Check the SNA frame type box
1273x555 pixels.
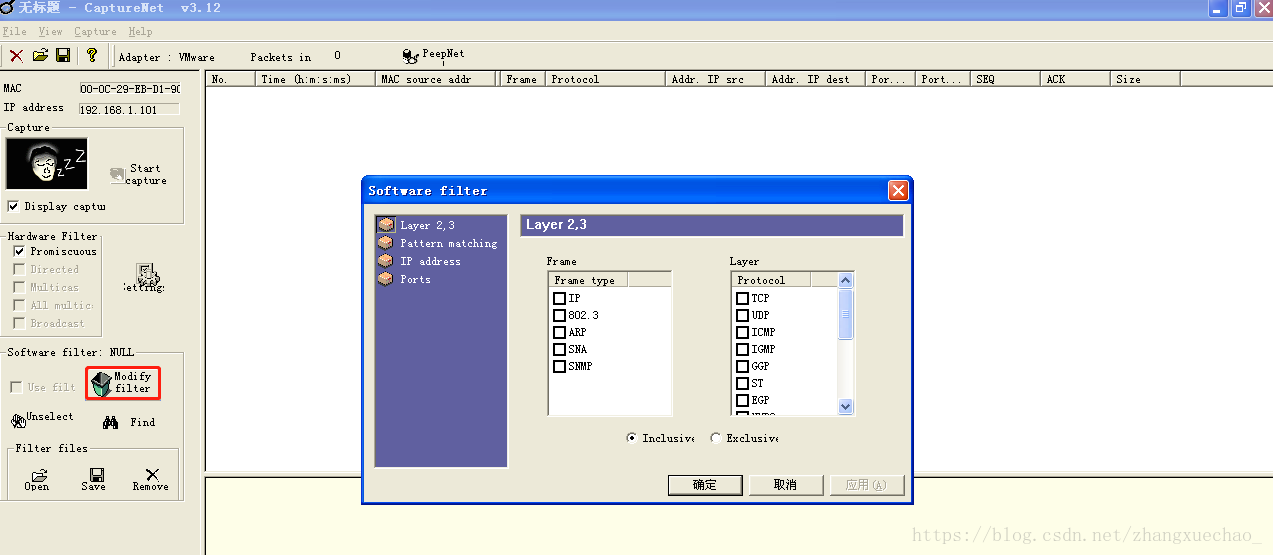(559, 349)
